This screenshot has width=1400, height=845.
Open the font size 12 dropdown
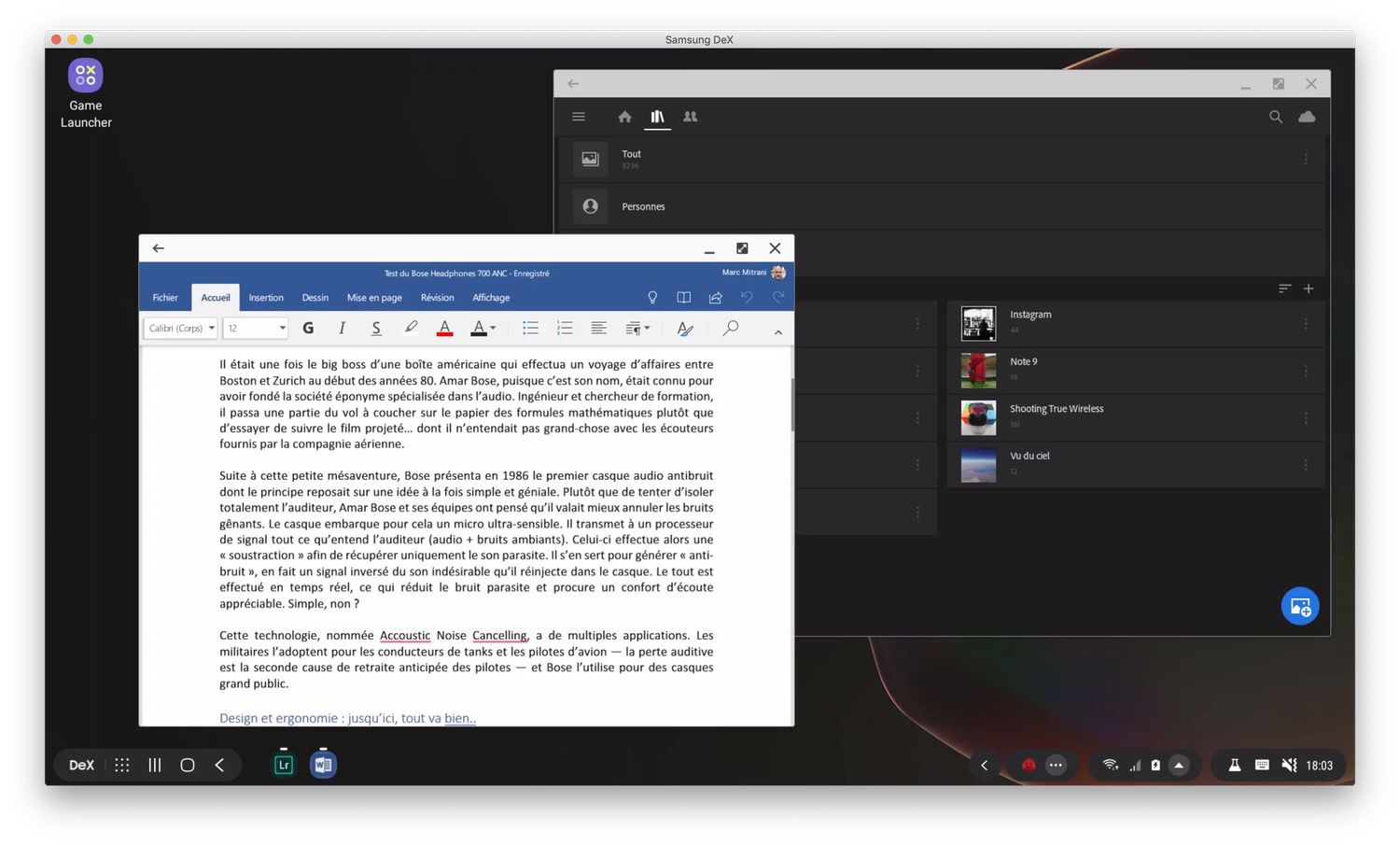pos(256,328)
